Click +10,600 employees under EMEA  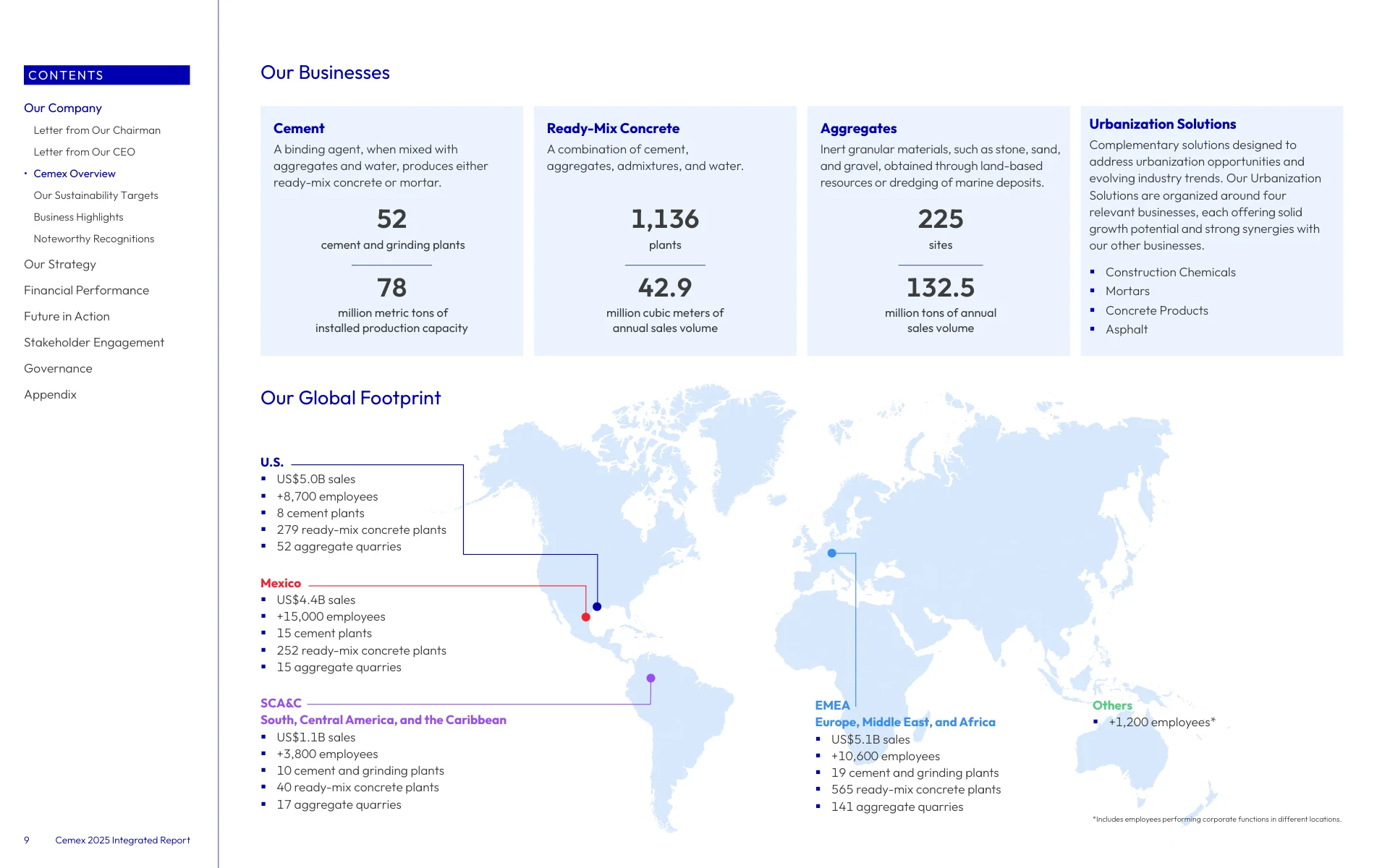pyautogui.click(x=886, y=757)
